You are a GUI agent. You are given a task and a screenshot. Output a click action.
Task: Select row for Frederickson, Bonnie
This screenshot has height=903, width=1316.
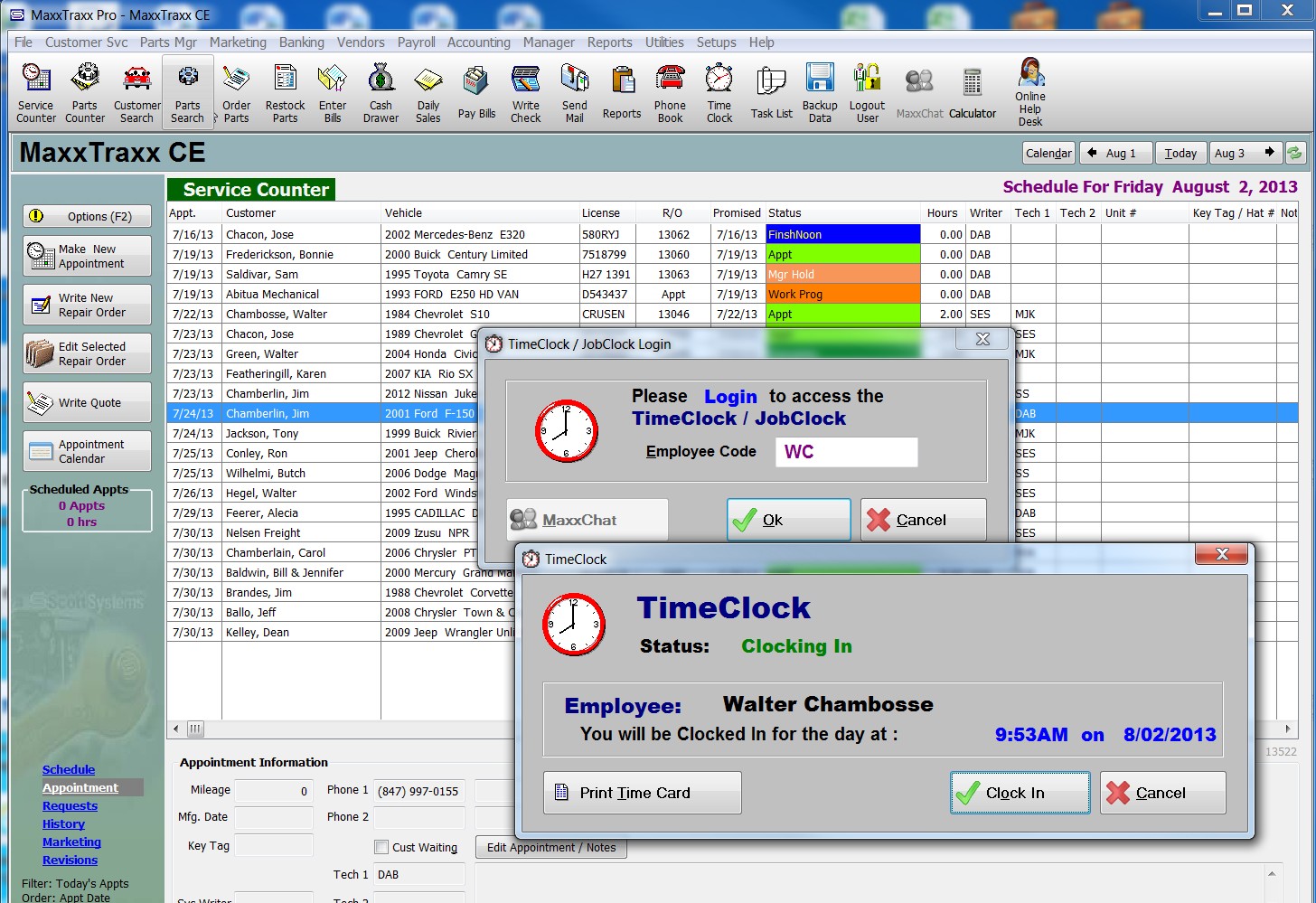pyautogui.click(x=732, y=254)
